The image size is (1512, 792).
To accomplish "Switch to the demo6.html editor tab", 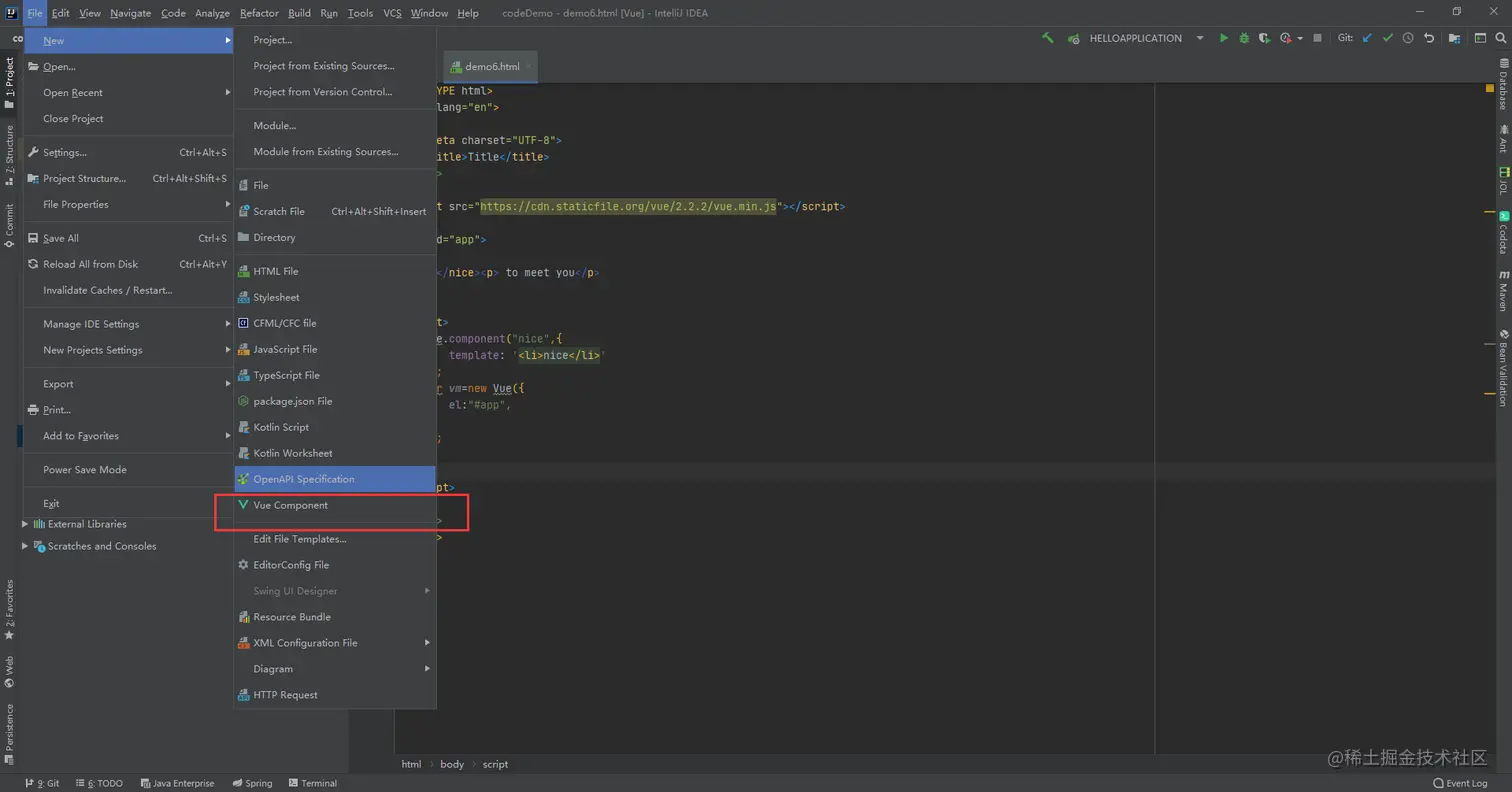I will click(491, 67).
